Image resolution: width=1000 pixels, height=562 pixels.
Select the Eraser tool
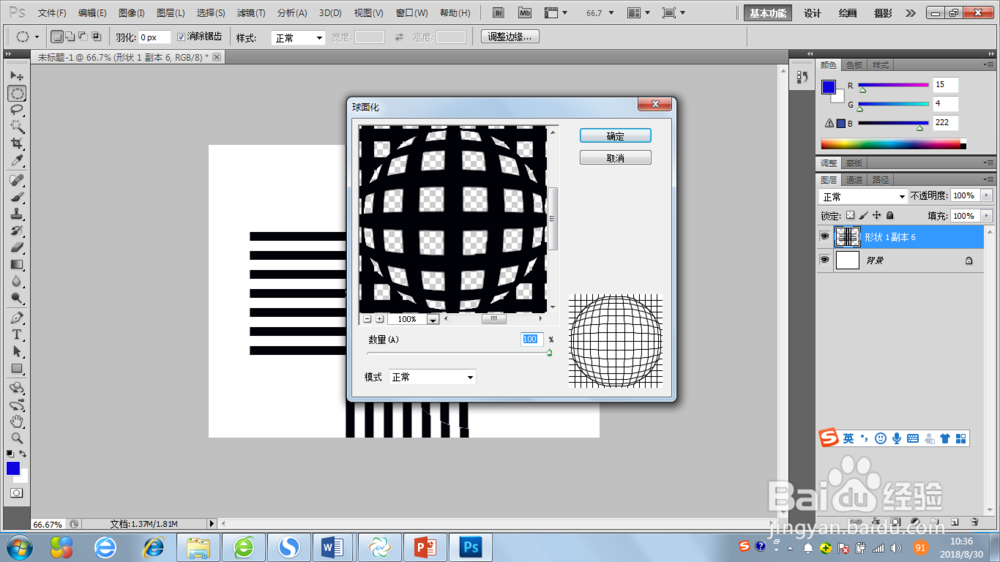point(17,248)
